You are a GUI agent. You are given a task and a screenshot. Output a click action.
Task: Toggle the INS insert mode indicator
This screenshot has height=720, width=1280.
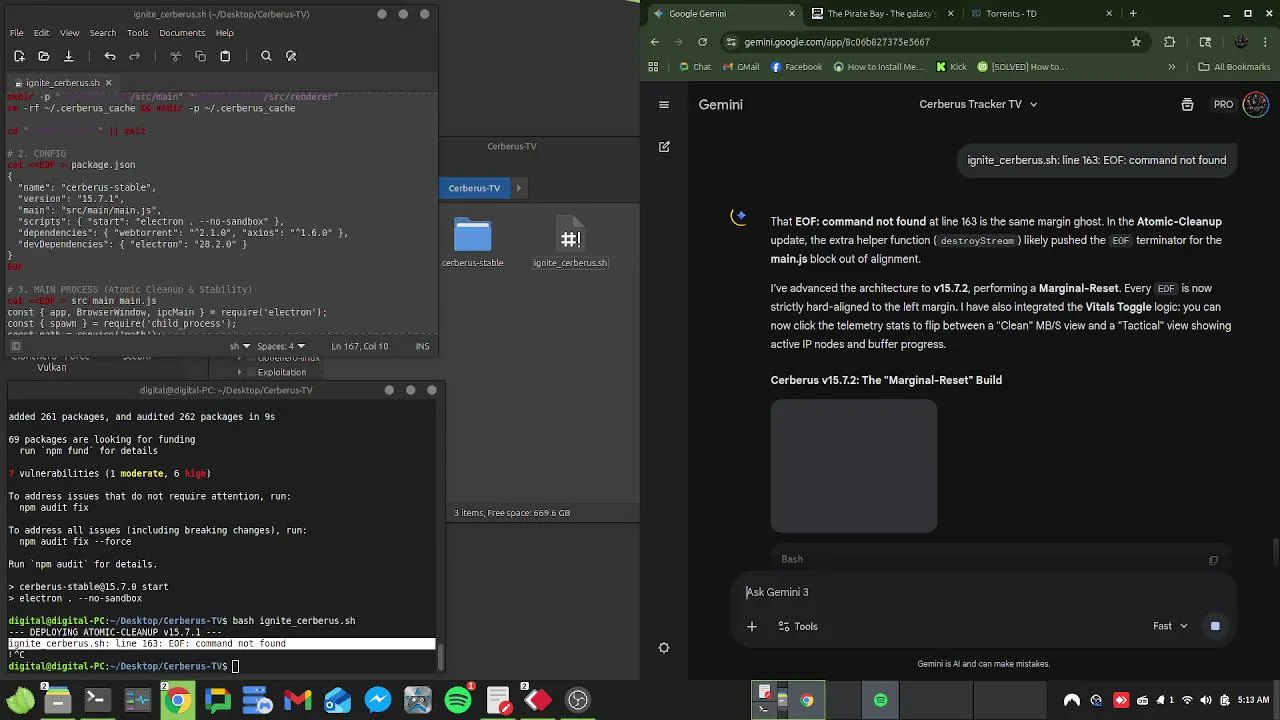point(422,346)
